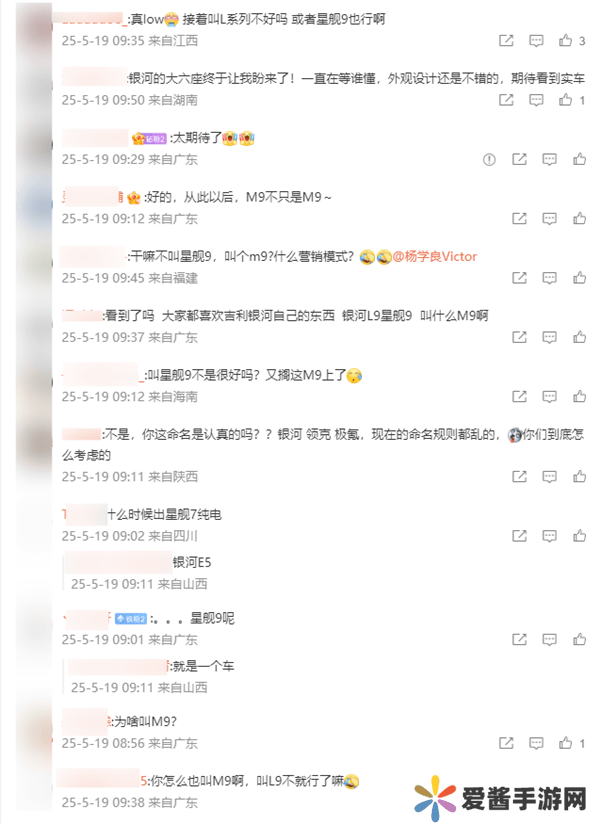Share the '星舰9呢' comment at 09:01

[x=519, y=639]
